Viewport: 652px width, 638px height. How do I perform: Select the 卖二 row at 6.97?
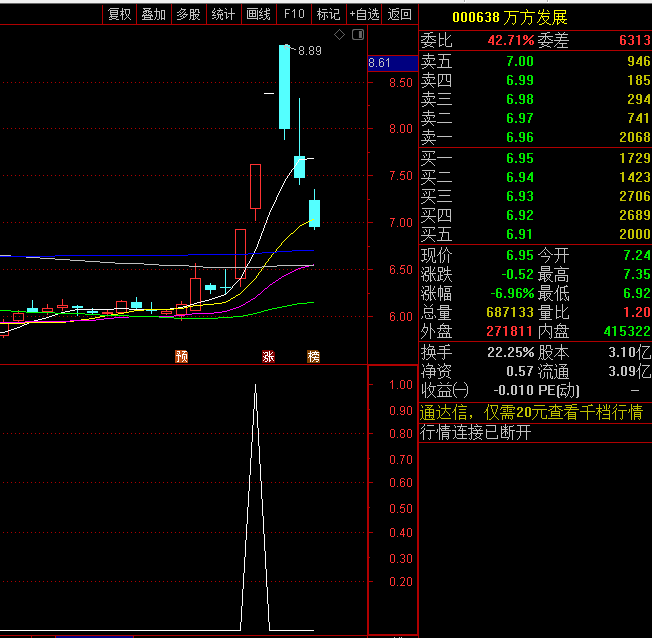535,119
